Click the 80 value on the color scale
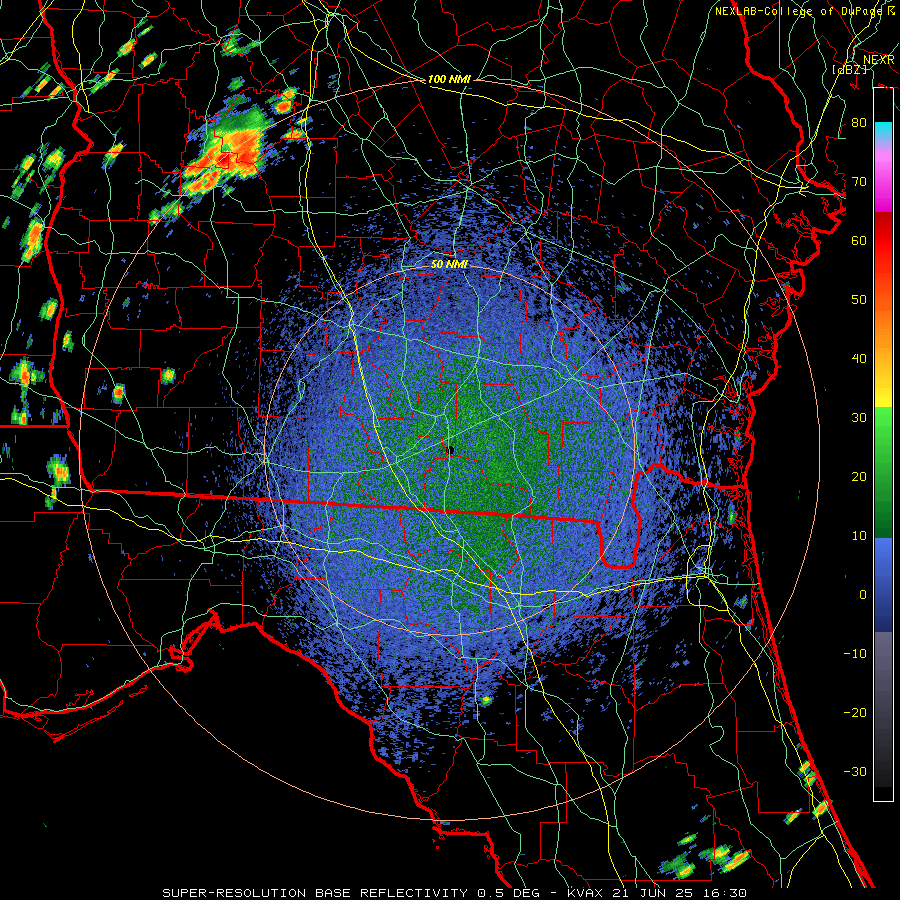 pyautogui.click(x=859, y=123)
